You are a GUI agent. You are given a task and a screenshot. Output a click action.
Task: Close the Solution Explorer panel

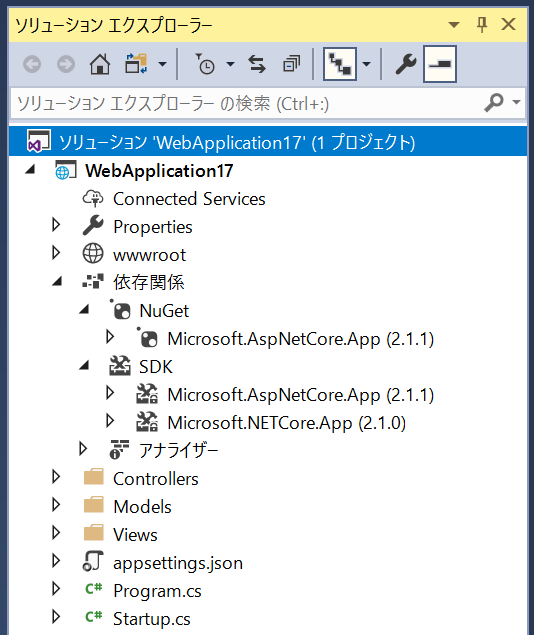point(508,24)
